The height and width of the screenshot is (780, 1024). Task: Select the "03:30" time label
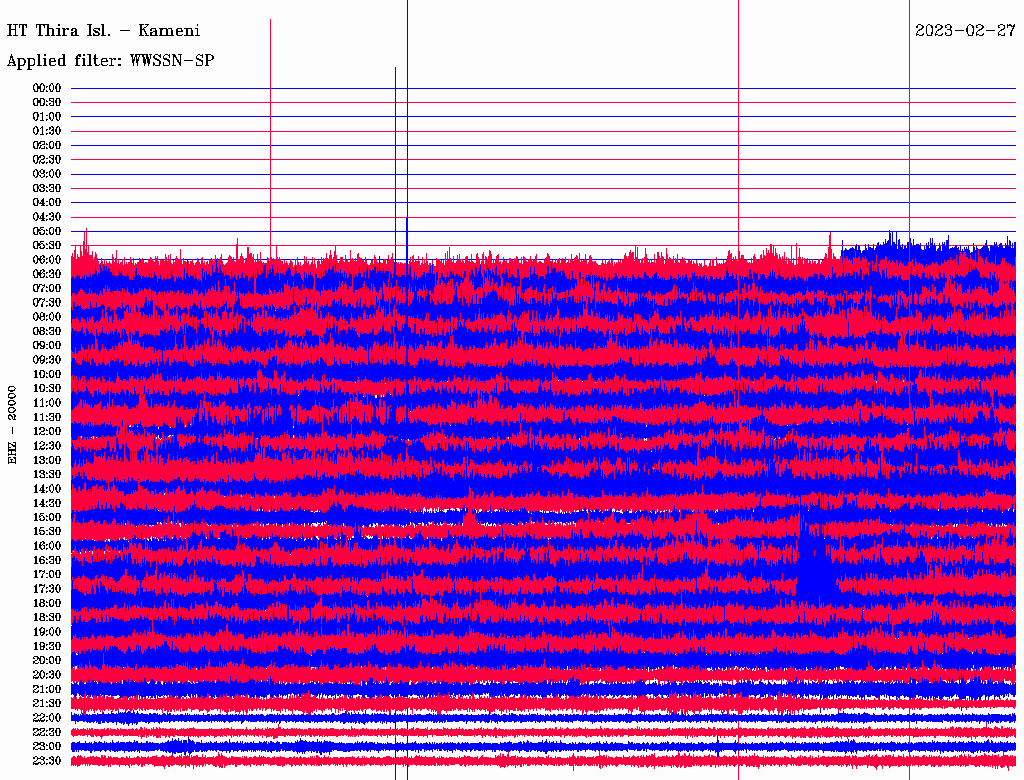(x=47, y=189)
